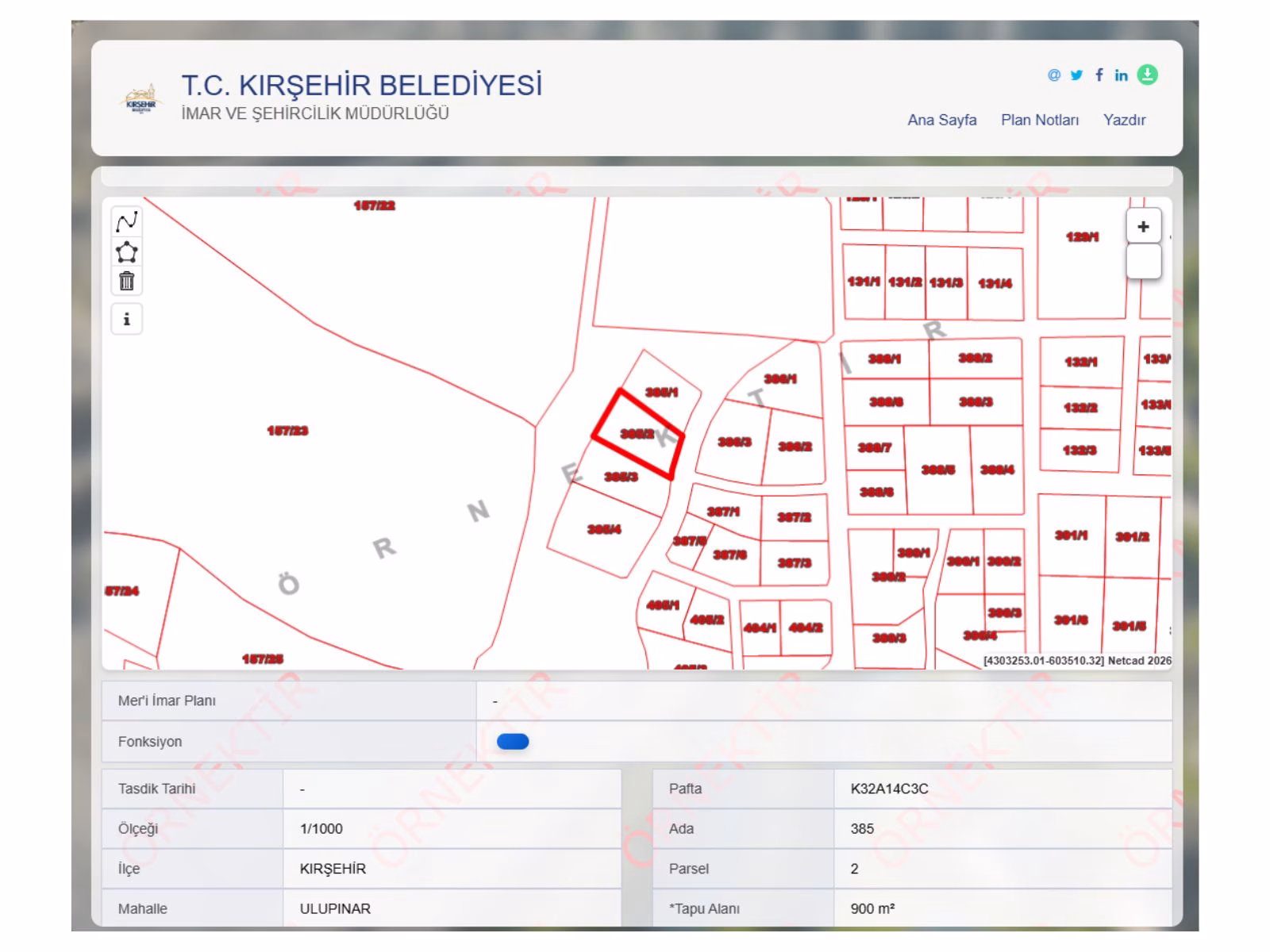Viewport: 1270px width, 952px height.
Task: Click the green download icon
Action: point(1147,75)
